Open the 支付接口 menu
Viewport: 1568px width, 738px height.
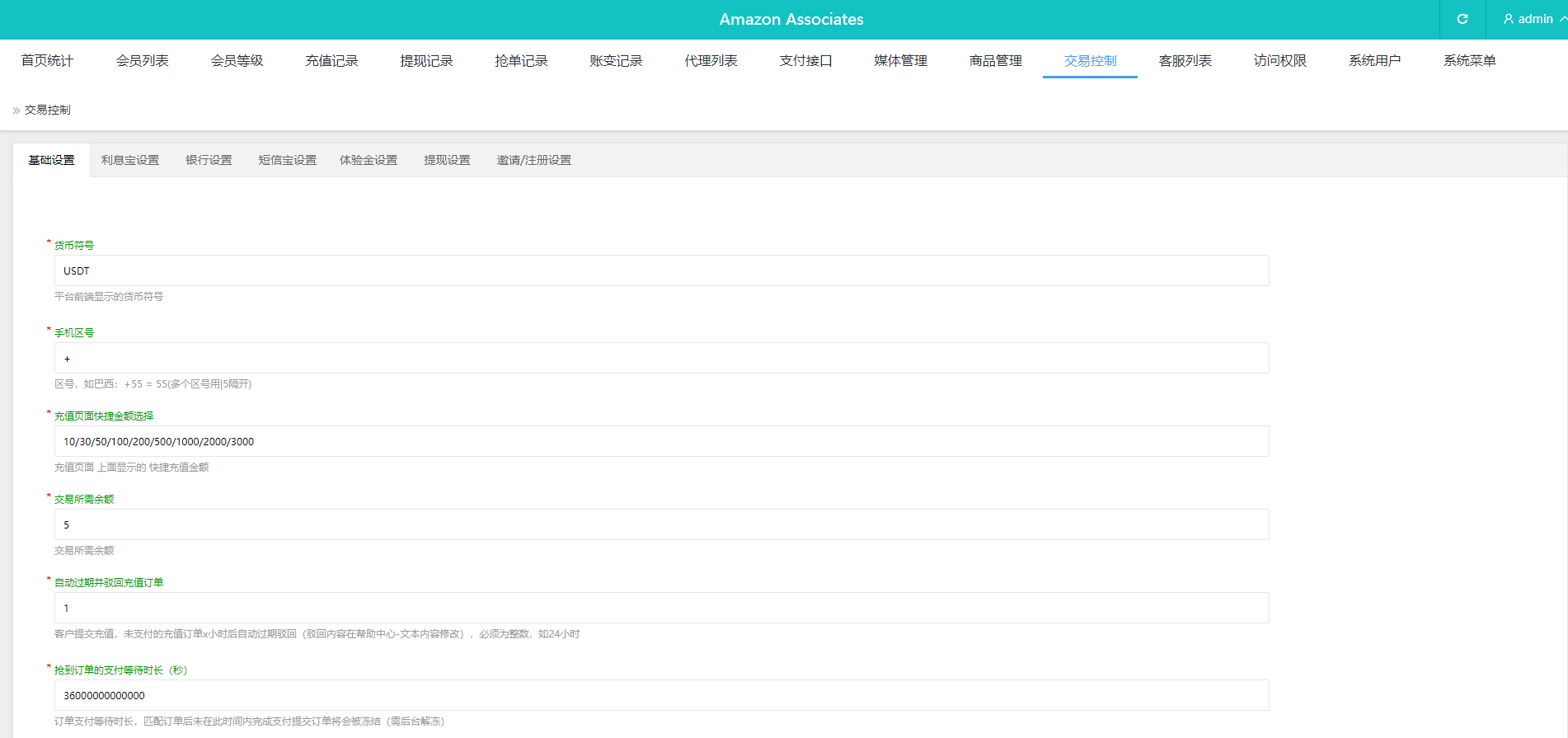805,60
